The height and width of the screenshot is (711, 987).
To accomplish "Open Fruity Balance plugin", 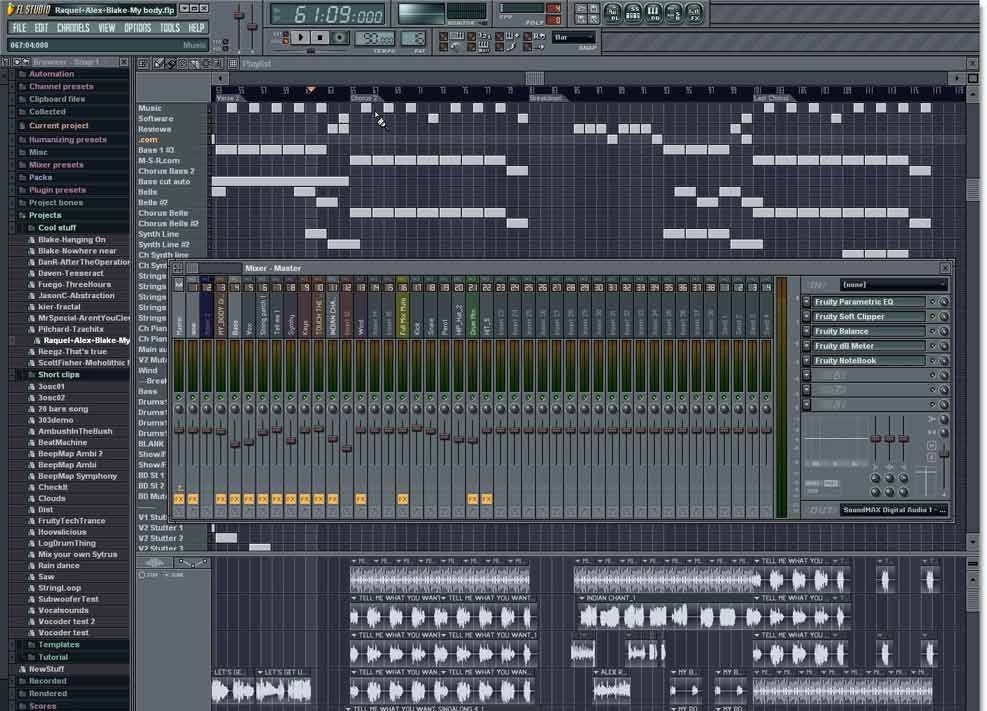I will [x=869, y=331].
